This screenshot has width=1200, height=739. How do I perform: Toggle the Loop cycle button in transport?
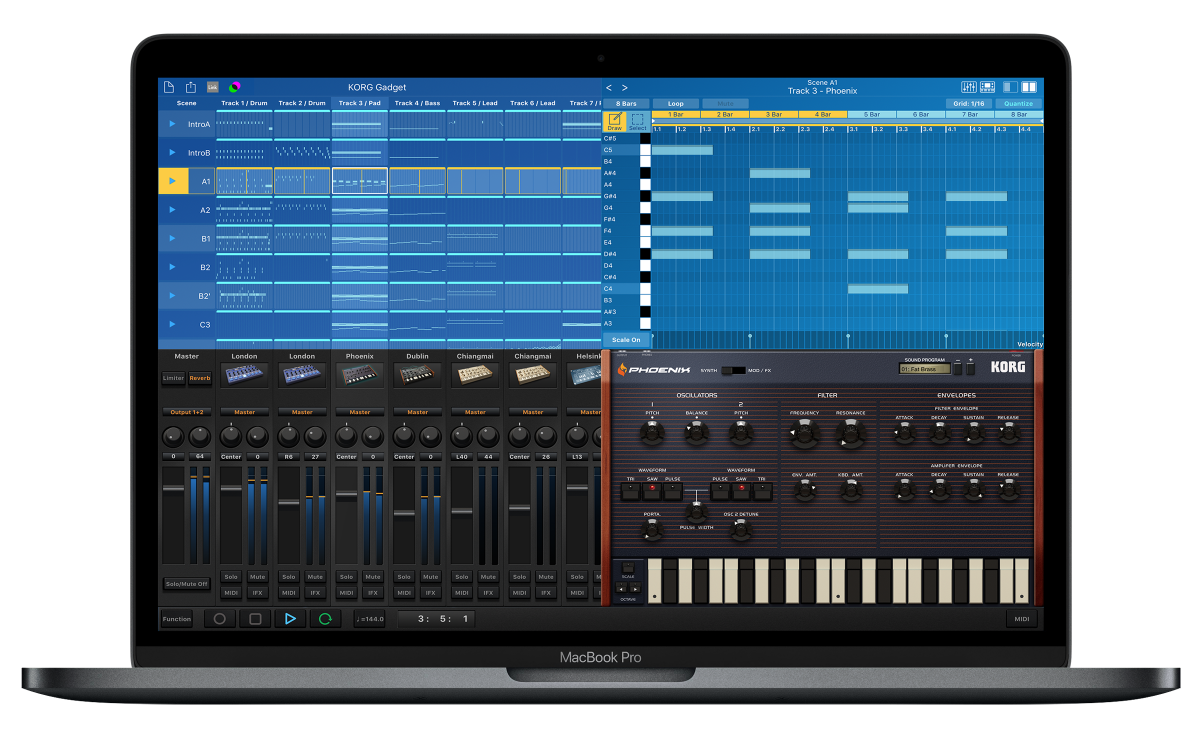[325, 619]
